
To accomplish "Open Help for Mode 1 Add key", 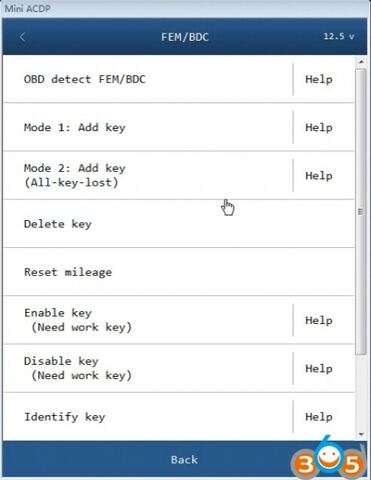I will click(x=319, y=127).
